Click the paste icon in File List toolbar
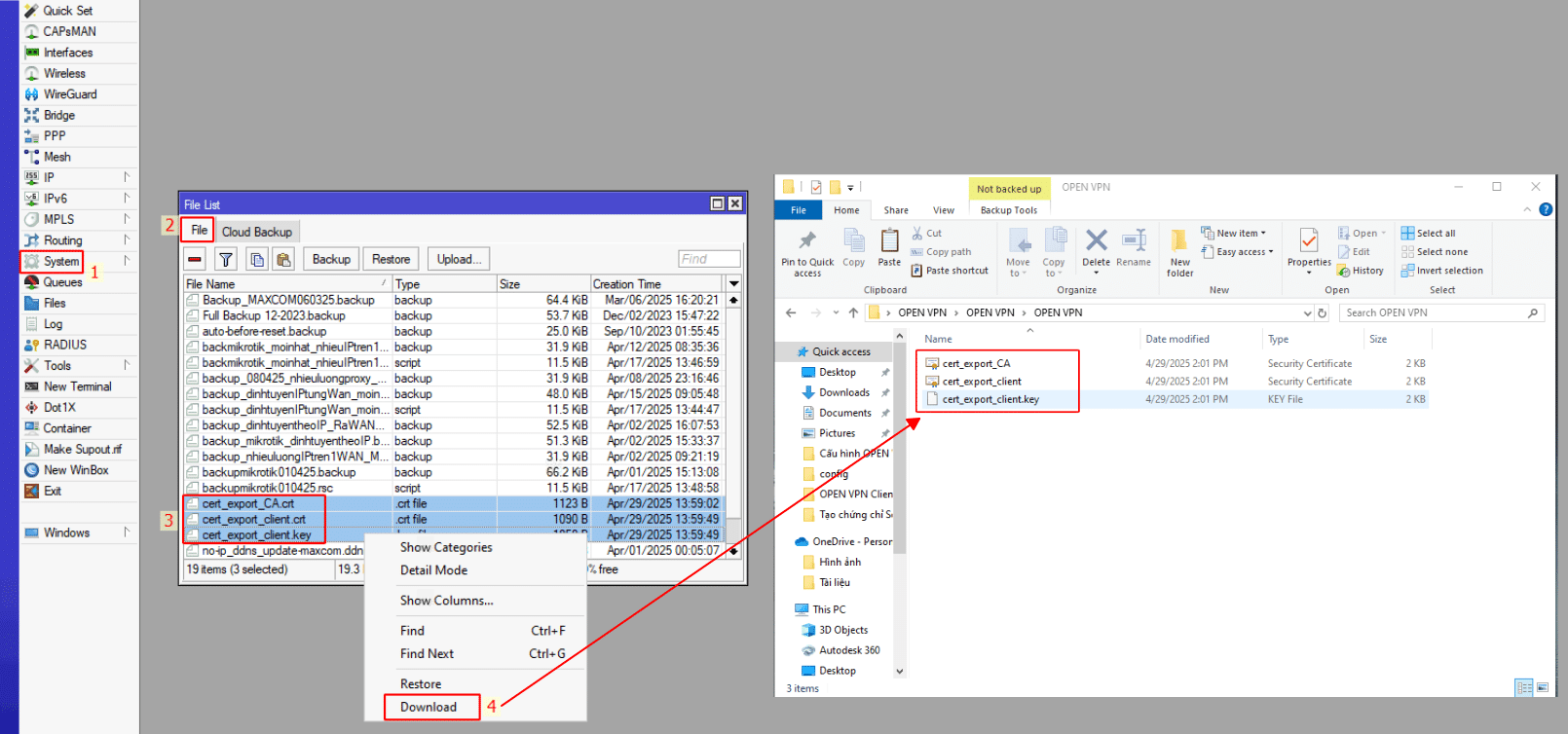The image size is (1568, 734). (x=283, y=259)
